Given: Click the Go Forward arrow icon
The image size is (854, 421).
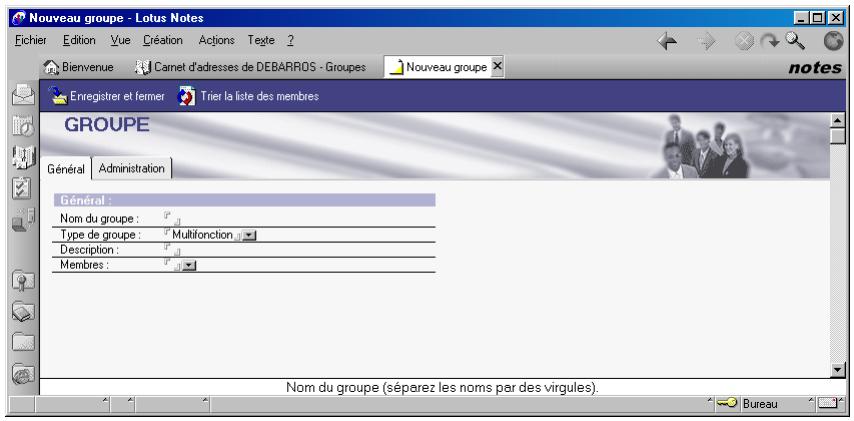Looking at the screenshot, I should (x=706, y=41).
